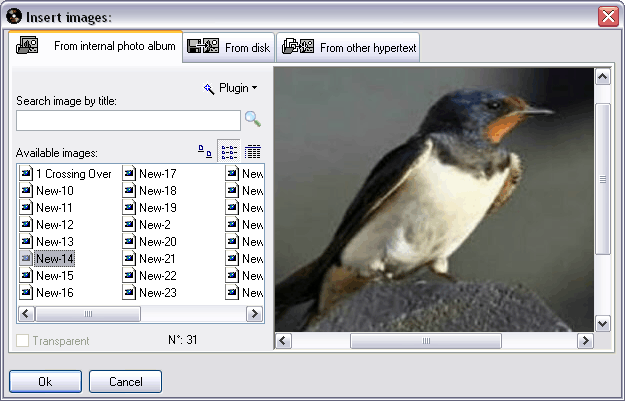The width and height of the screenshot is (625, 401).
Task: Select New-2 from the image list
Action: 154,225
